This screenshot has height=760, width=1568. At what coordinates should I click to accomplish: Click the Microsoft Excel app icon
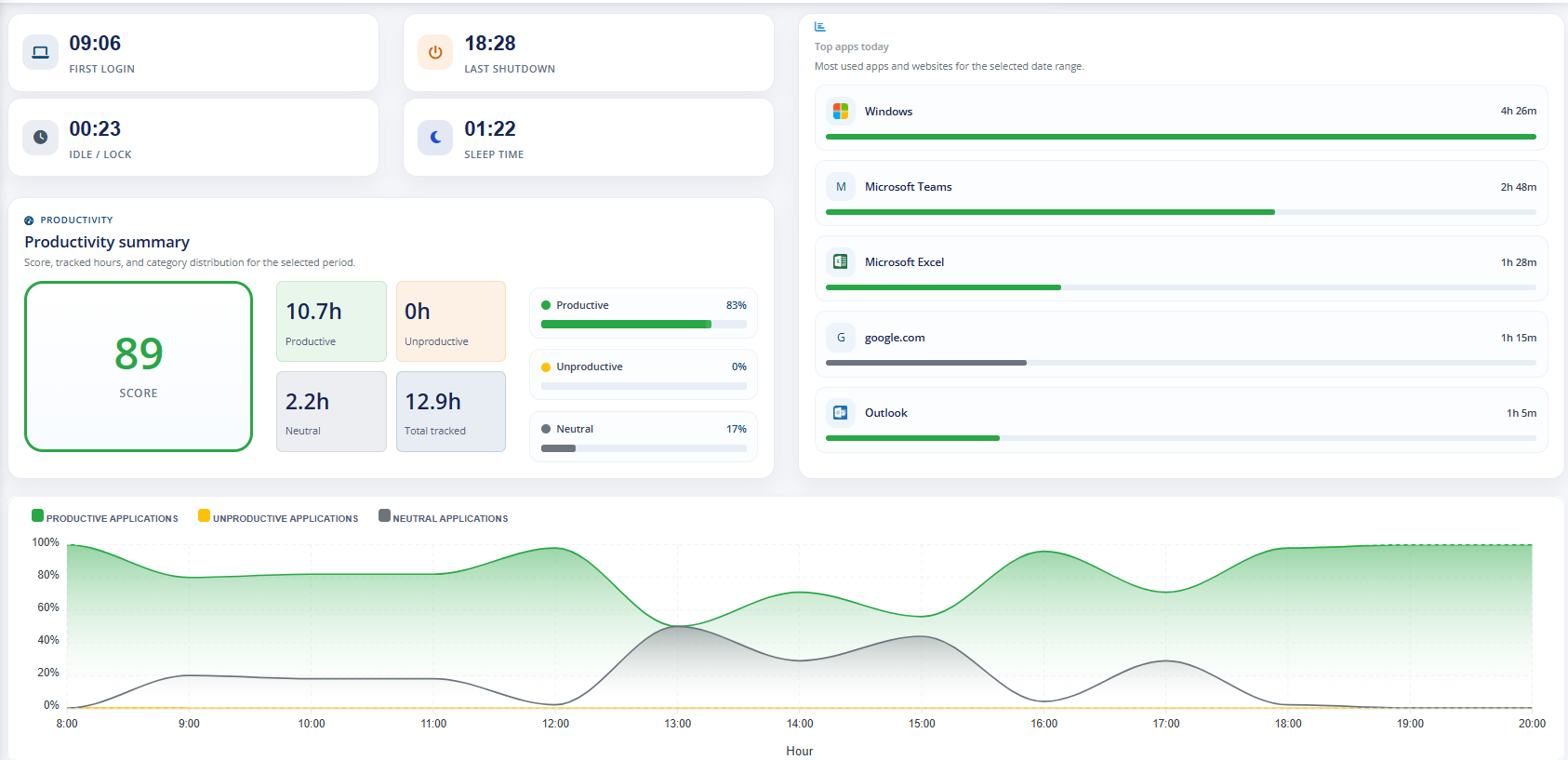tap(841, 261)
